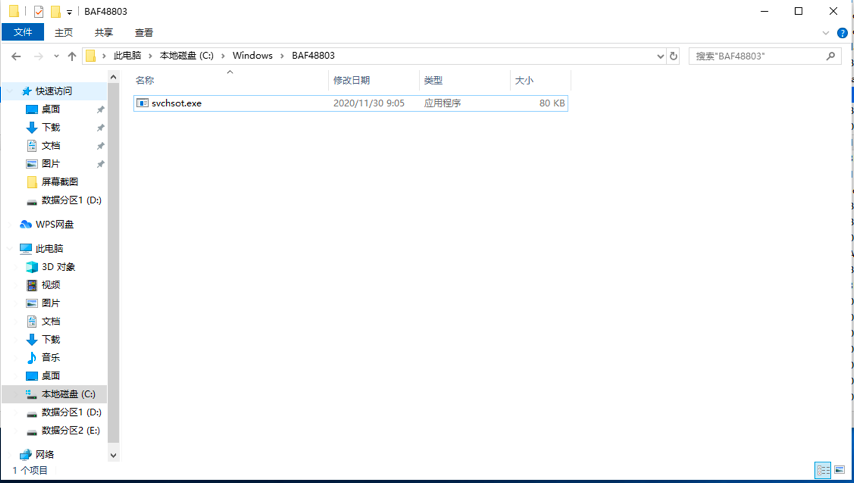Maximize the BAF48803 window
The image size is (855, 483).
point(798,11)
